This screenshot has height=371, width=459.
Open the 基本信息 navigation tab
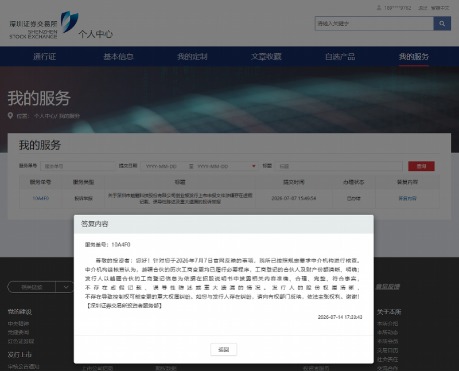[x=118, y=56]
